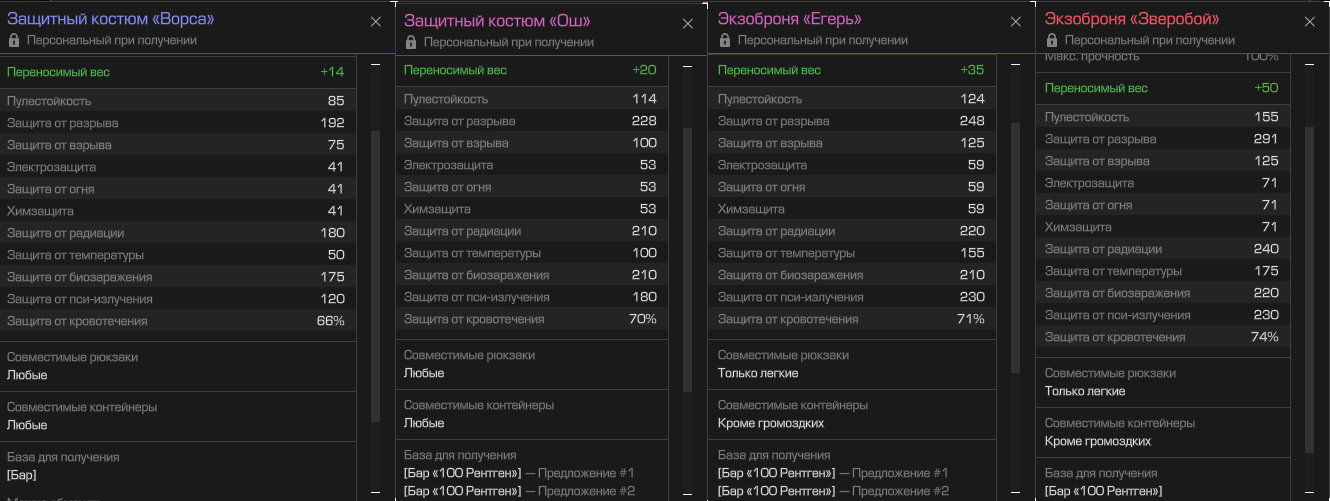
Task: Click Защита от разрыва value 228
Action: click(x=644, y=121)
